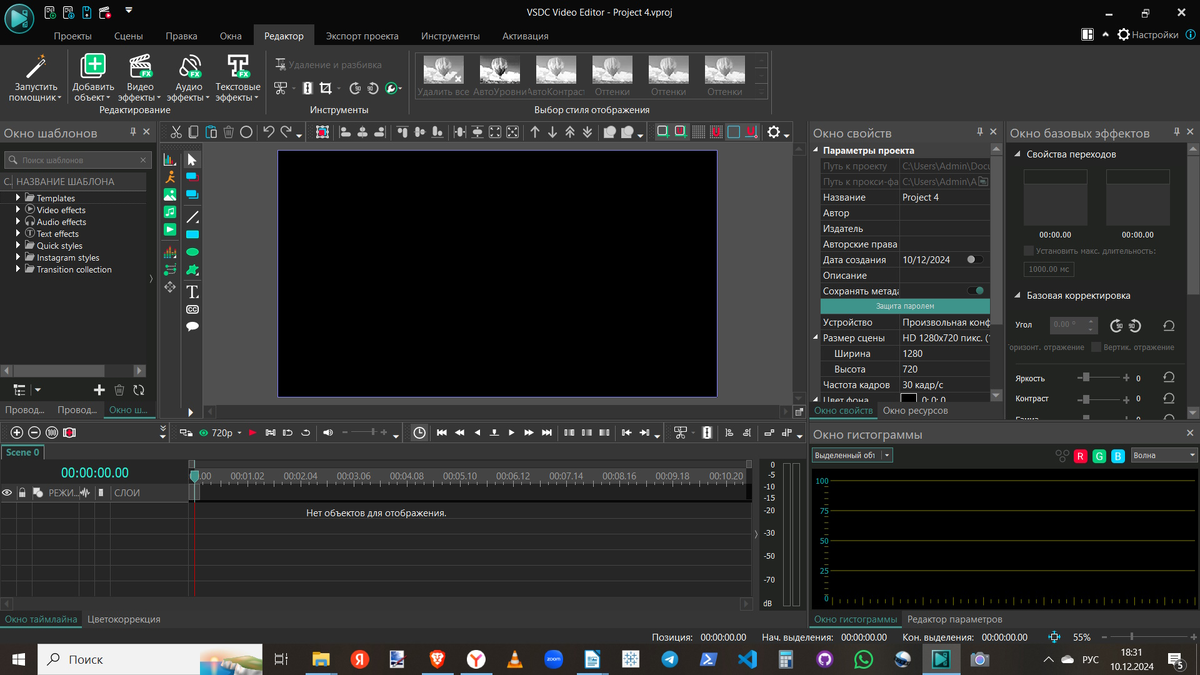
Task: Choose the line drawing tool
Action: [x=192, y=217]
